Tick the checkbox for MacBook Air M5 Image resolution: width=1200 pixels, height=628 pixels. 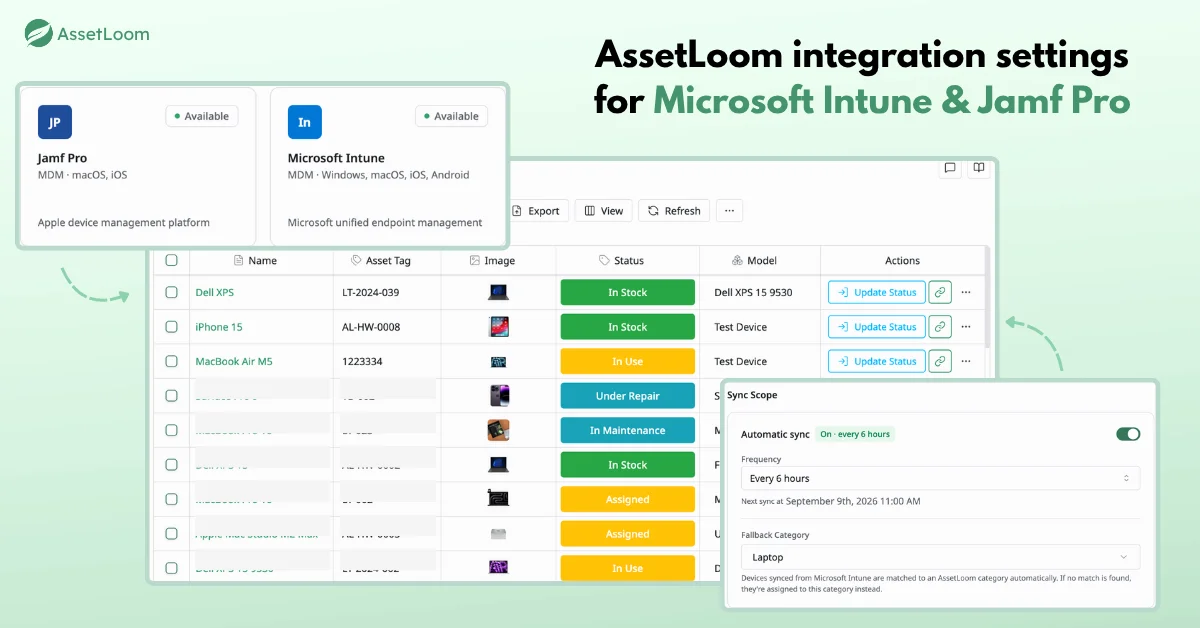pos(171,361)
